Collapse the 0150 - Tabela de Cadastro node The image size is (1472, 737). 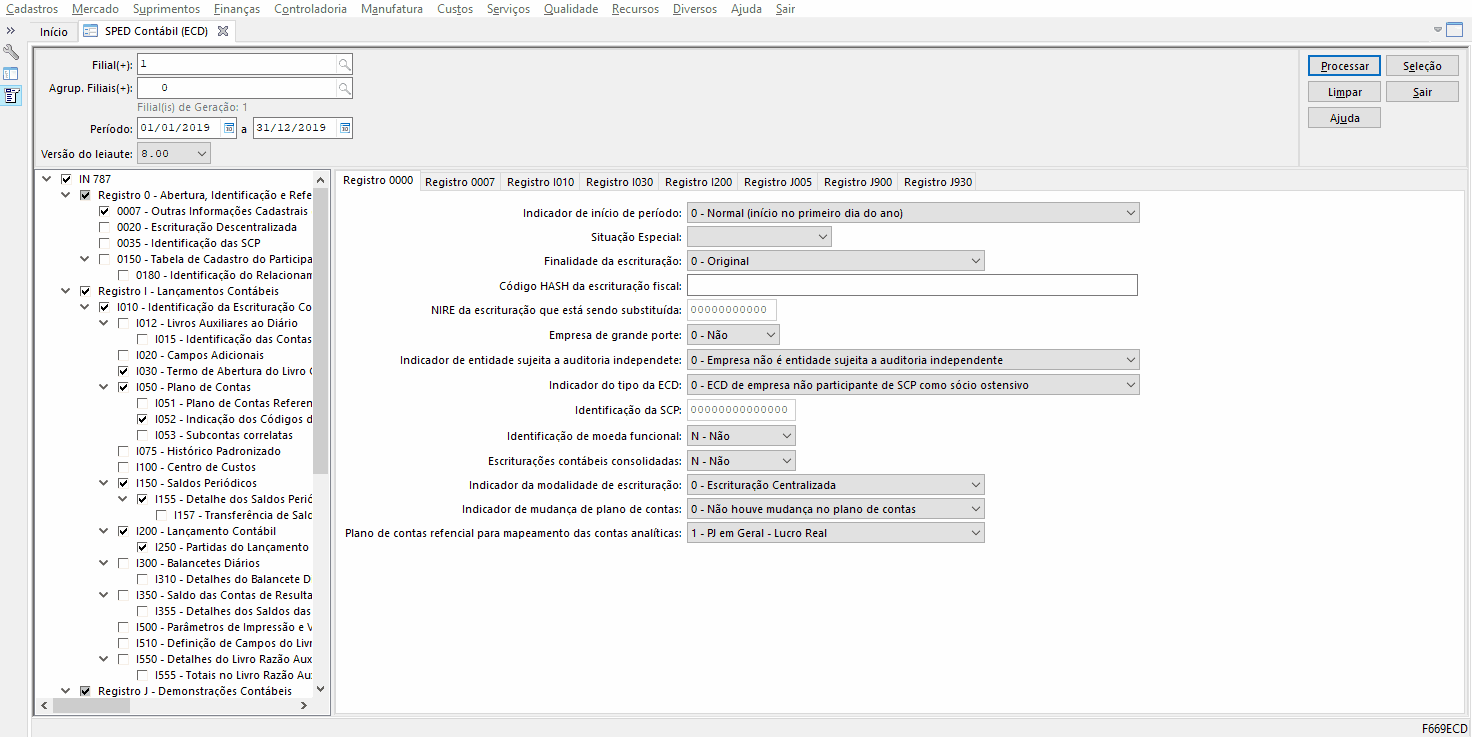[x=85, y=260]
